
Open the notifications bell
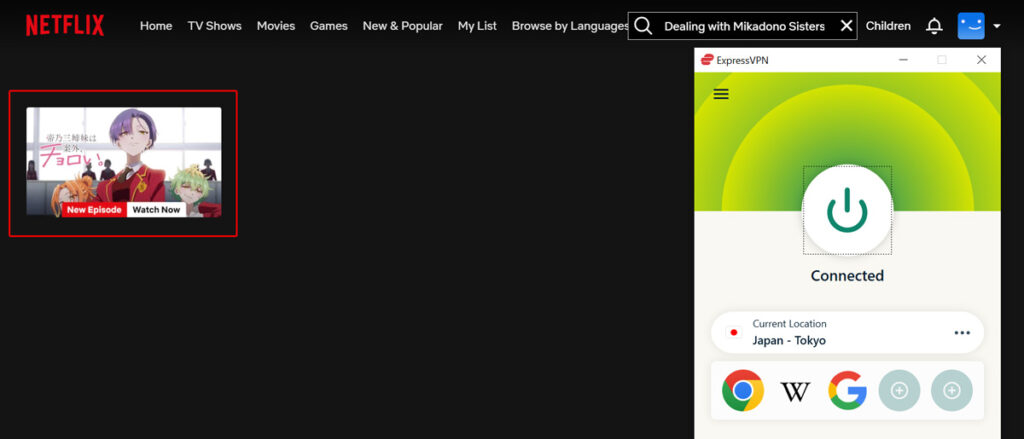tap(935, 26)
